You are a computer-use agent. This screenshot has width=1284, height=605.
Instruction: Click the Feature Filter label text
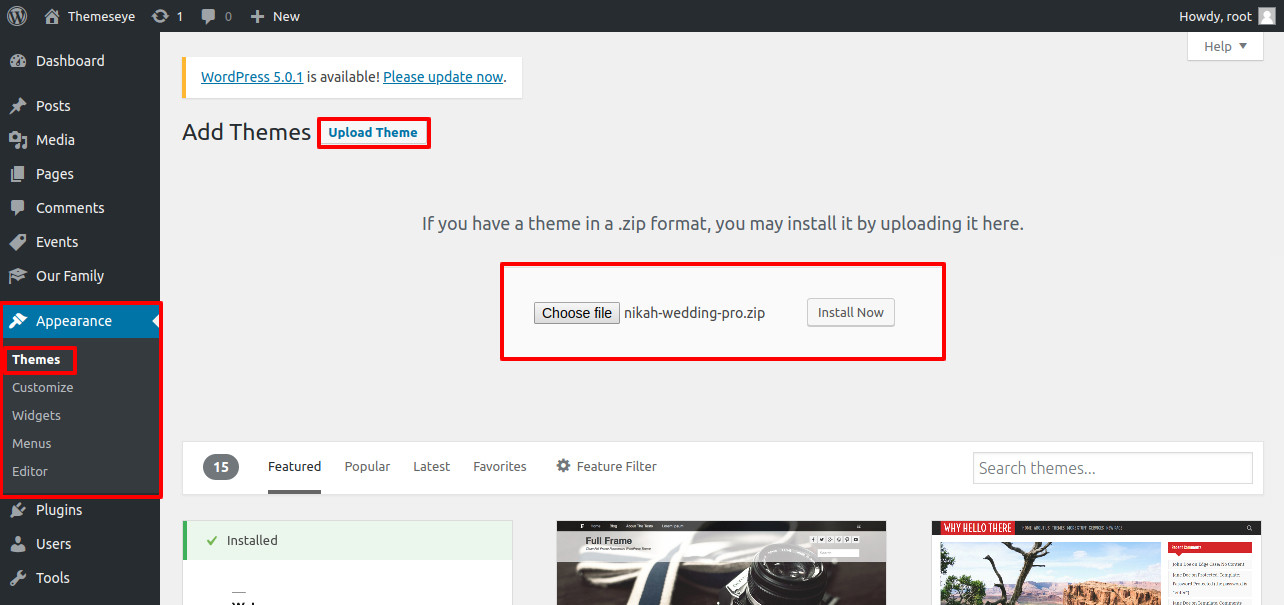click(617, 466)
